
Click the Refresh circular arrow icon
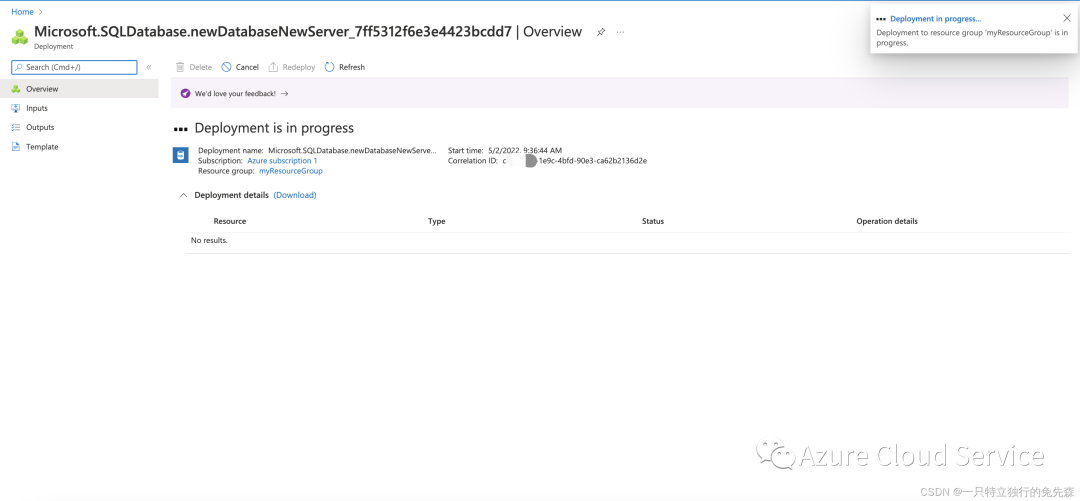pos(329,68)
